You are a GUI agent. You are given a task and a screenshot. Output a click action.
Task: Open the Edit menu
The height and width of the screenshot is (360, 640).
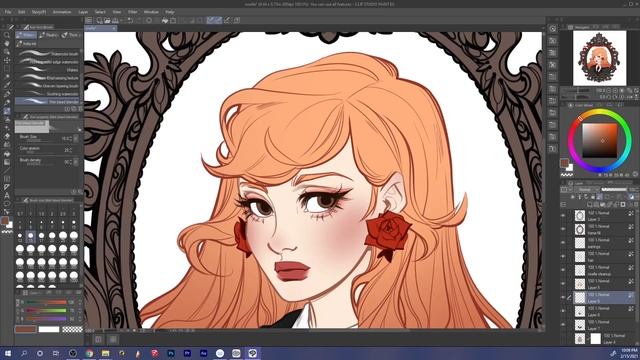(22, 12)
